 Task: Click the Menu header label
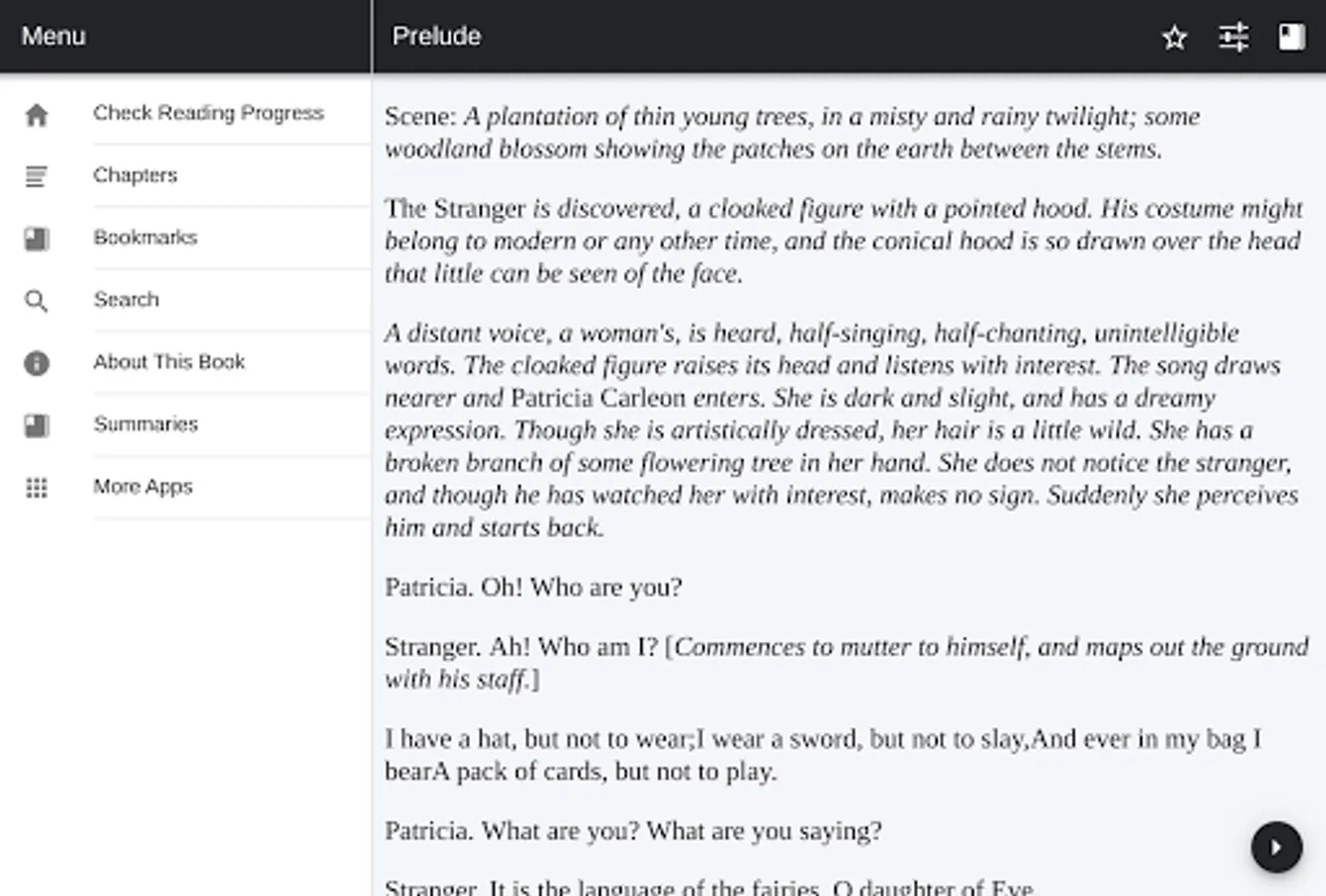[x=54, y=36]
